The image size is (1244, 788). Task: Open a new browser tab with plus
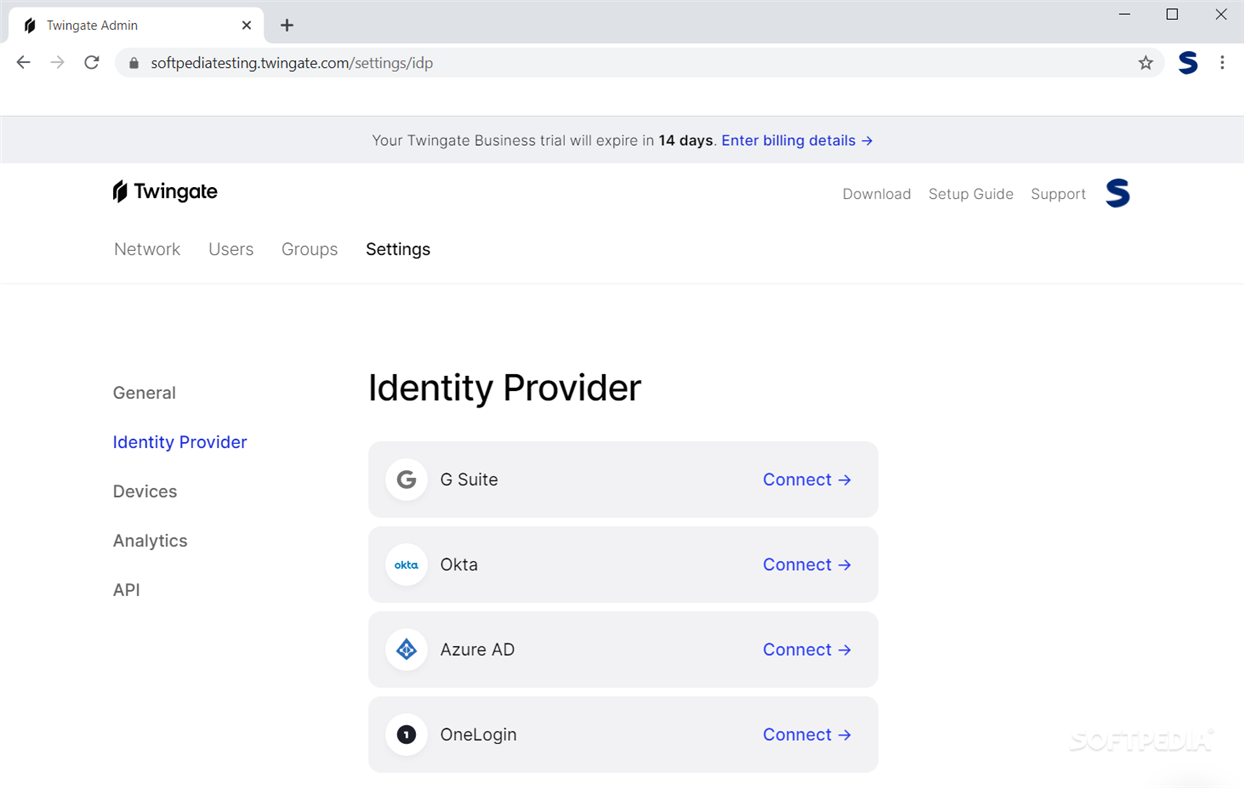tap(287, 25)
